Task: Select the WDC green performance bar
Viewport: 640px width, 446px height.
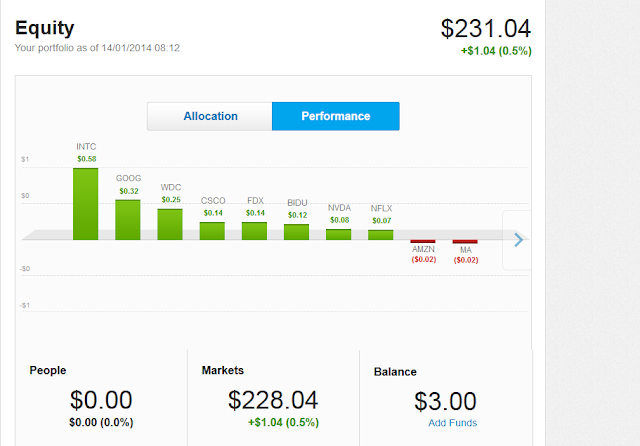Action: pos(170,224)
